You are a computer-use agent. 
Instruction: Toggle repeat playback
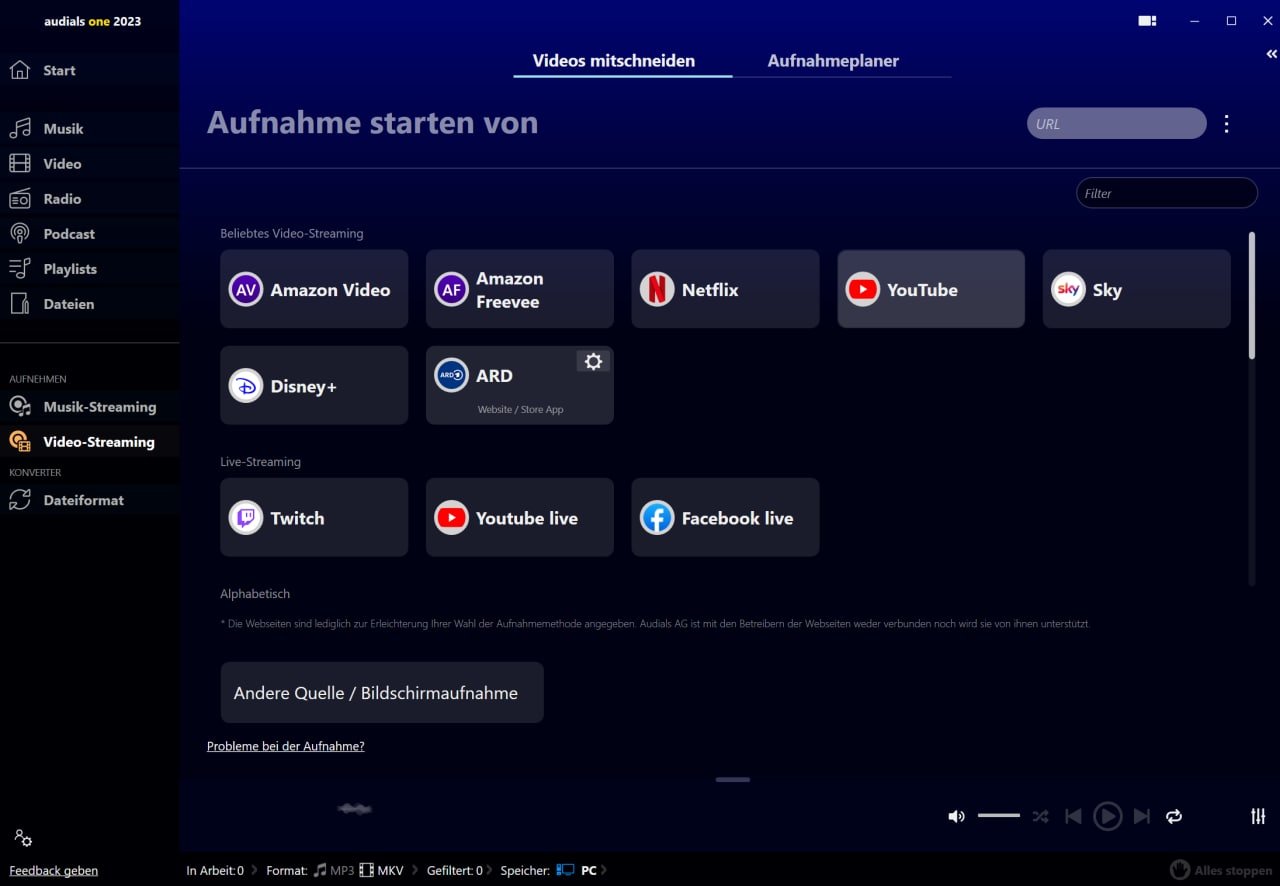[x=1174, y=816]
